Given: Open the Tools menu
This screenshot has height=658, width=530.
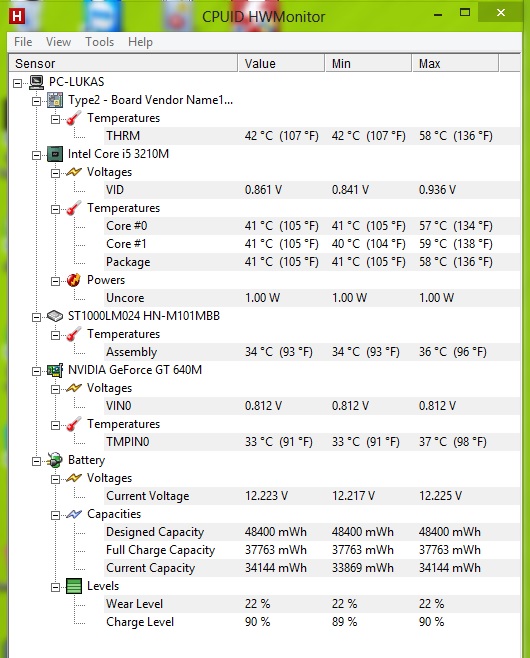Looking at the screenshot, I should click(x=99, y=42).
